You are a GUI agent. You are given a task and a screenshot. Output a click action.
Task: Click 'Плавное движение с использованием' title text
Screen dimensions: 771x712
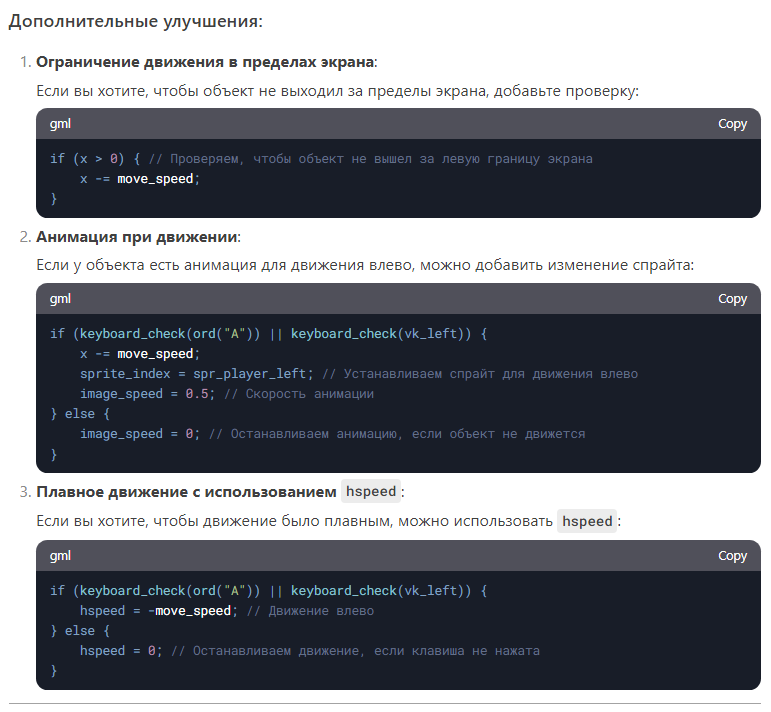(186, 492)
